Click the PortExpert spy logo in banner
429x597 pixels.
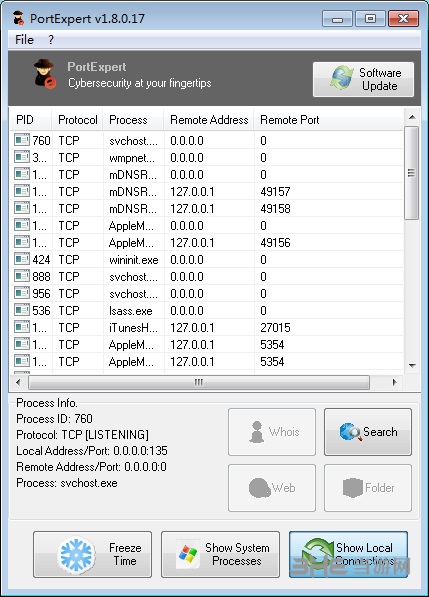pyautogui.click(x=45, y=74)
